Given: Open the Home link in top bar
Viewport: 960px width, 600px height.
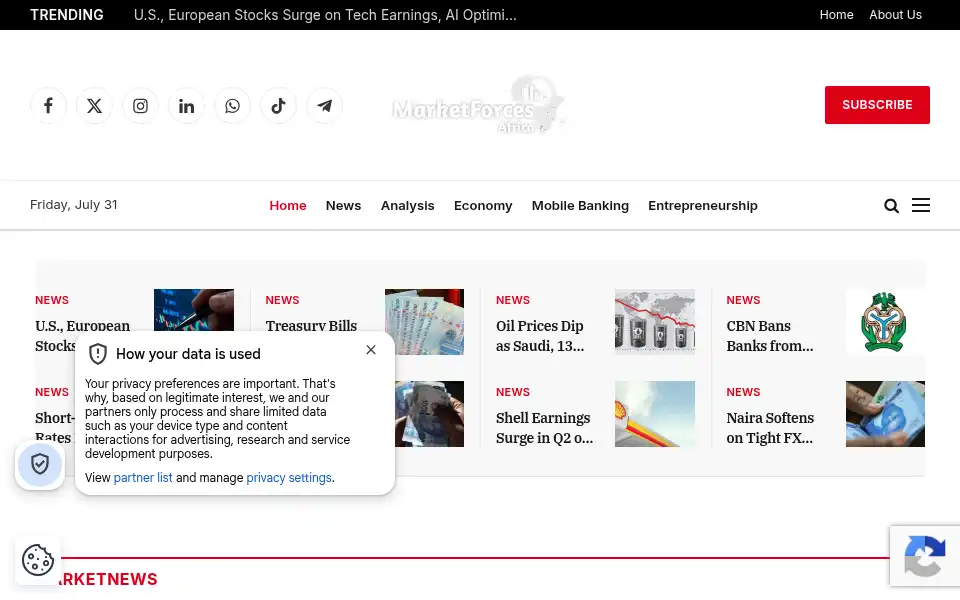Looking at the screenshot, I should (x=836, y=15).
